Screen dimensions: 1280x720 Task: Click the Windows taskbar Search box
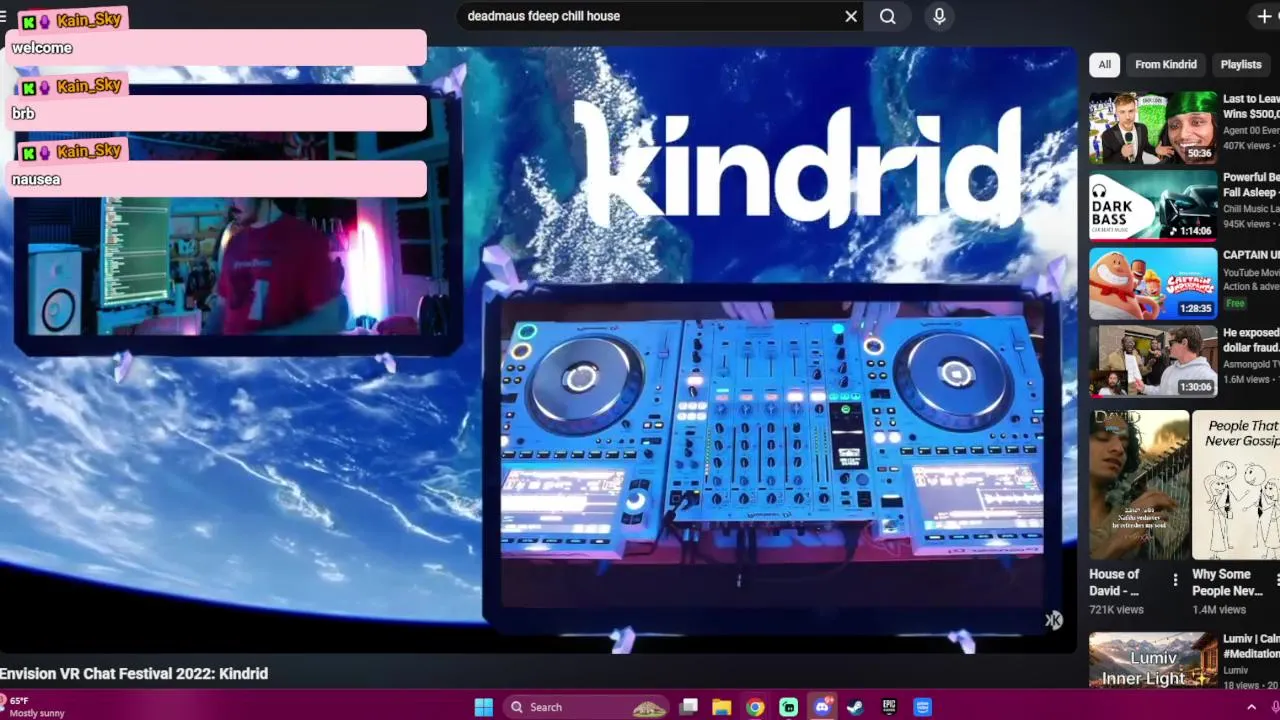tap(584, 707)
